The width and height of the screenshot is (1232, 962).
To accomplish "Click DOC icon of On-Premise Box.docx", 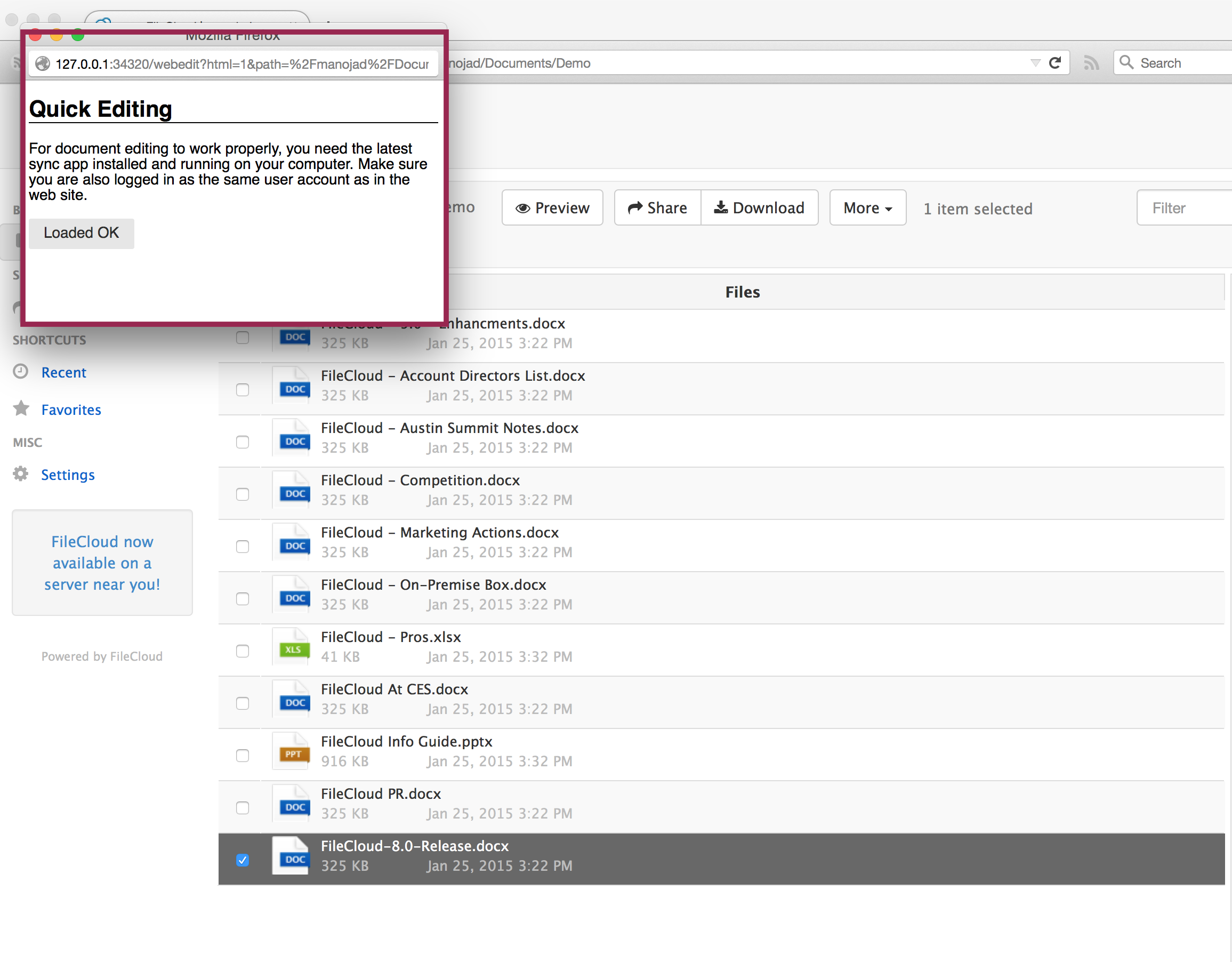I will (291, 595).
